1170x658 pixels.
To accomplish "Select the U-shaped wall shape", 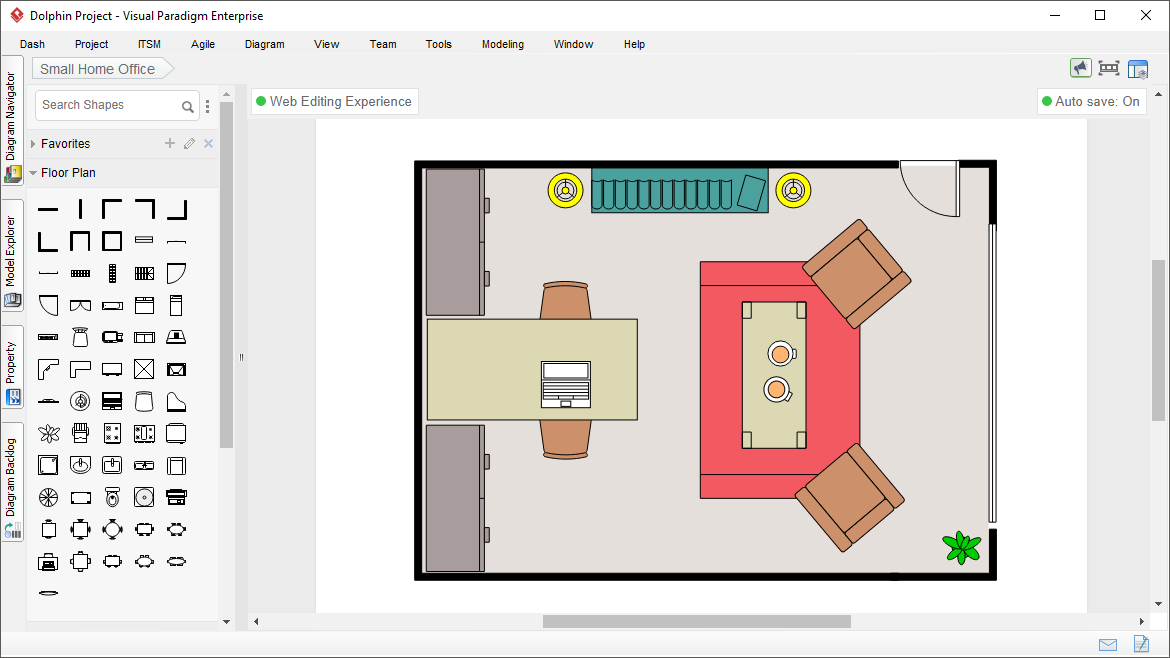I will point(80,242).
